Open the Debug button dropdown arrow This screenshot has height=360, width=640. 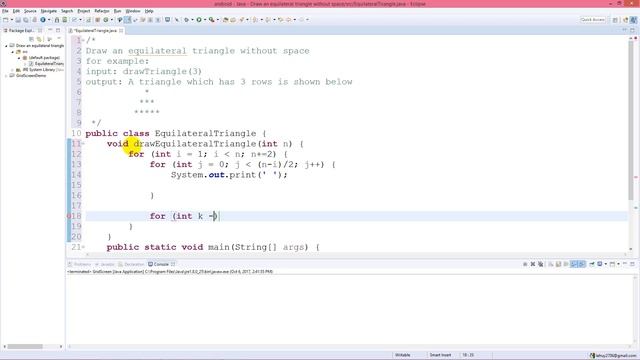point(192,20)
